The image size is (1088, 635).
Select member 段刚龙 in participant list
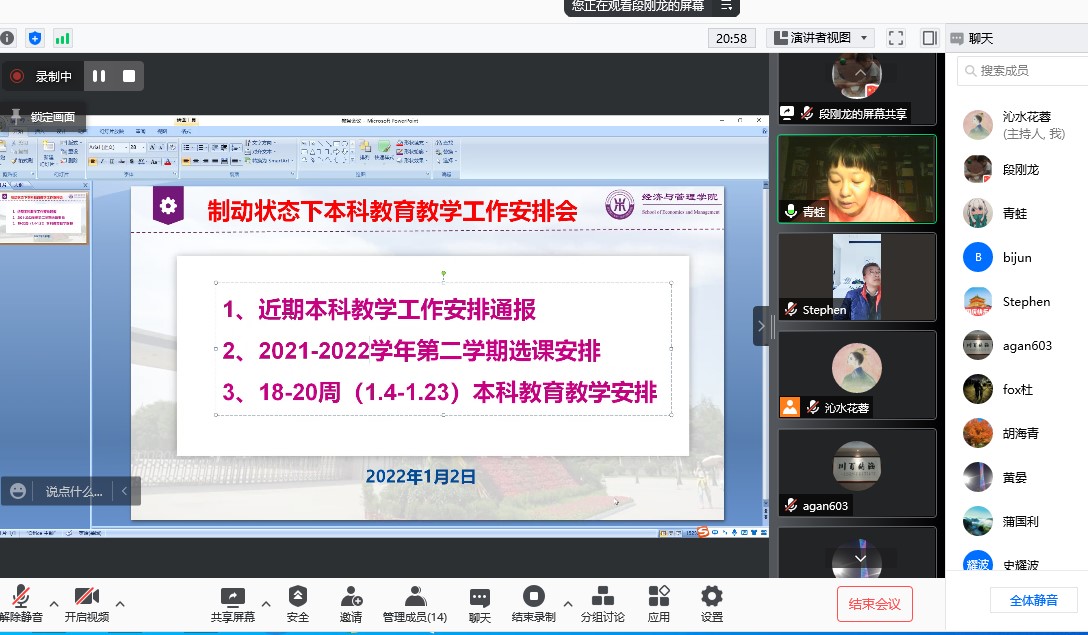click(x=1020, y=170)
